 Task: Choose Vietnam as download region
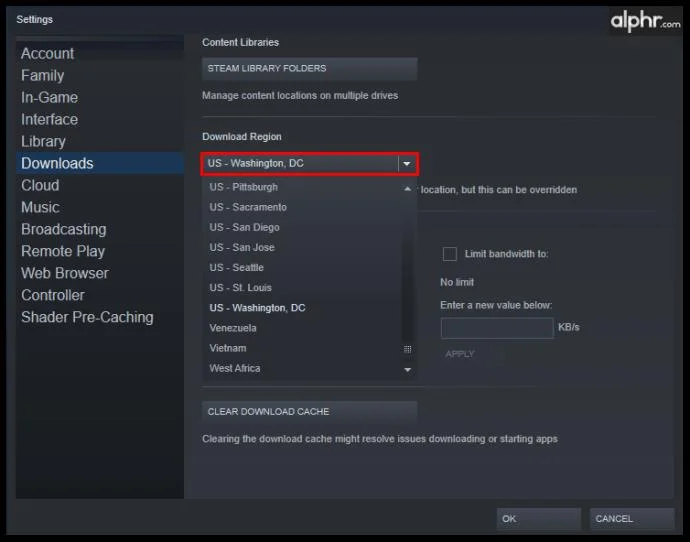pyautogui.click(x=302, y=348)
